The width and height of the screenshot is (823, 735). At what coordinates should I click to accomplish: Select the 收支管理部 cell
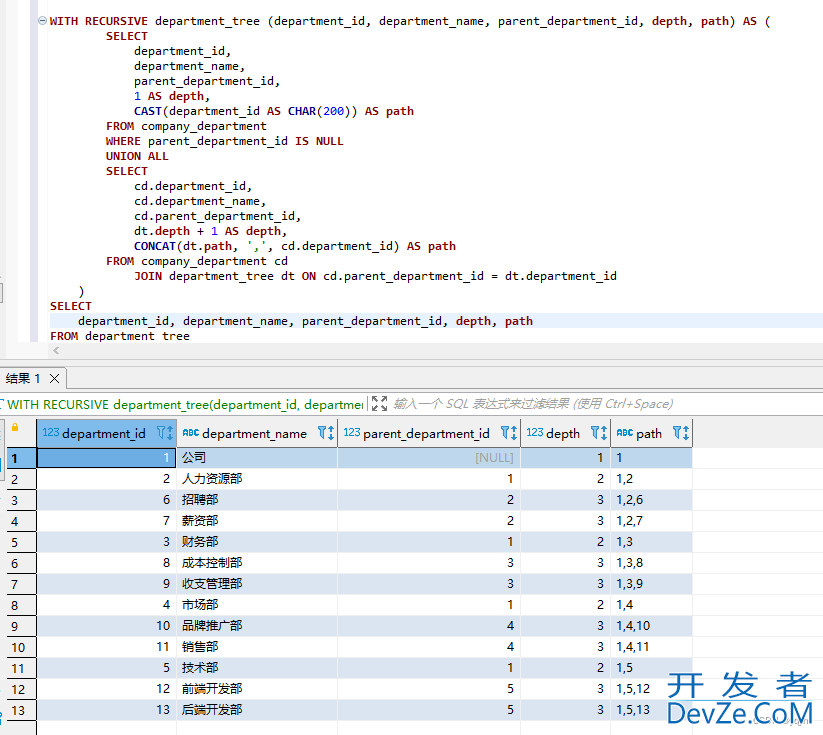(x=257, y=584)
